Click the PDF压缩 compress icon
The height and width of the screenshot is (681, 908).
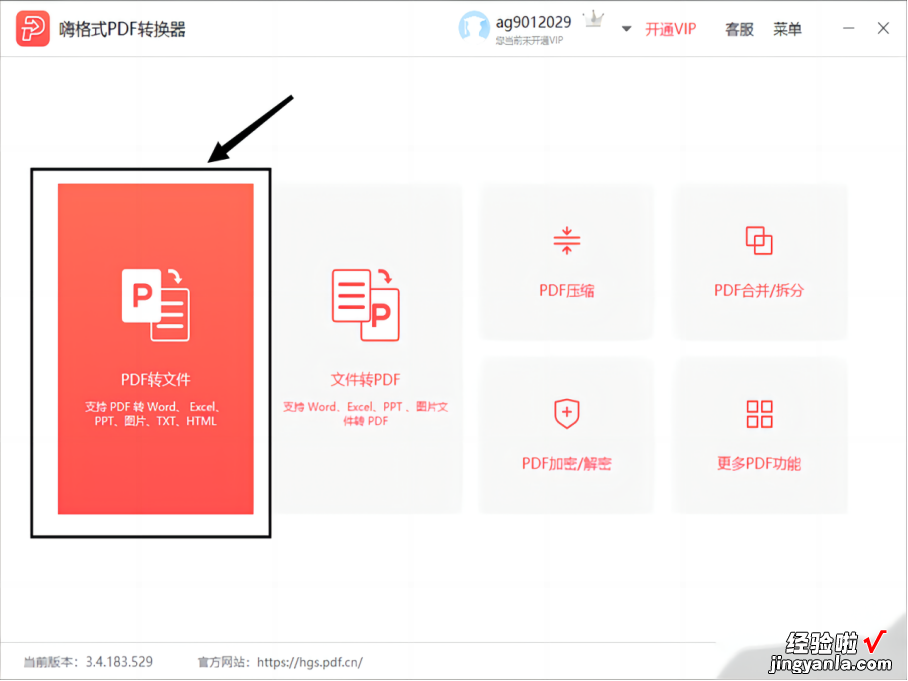566,240
